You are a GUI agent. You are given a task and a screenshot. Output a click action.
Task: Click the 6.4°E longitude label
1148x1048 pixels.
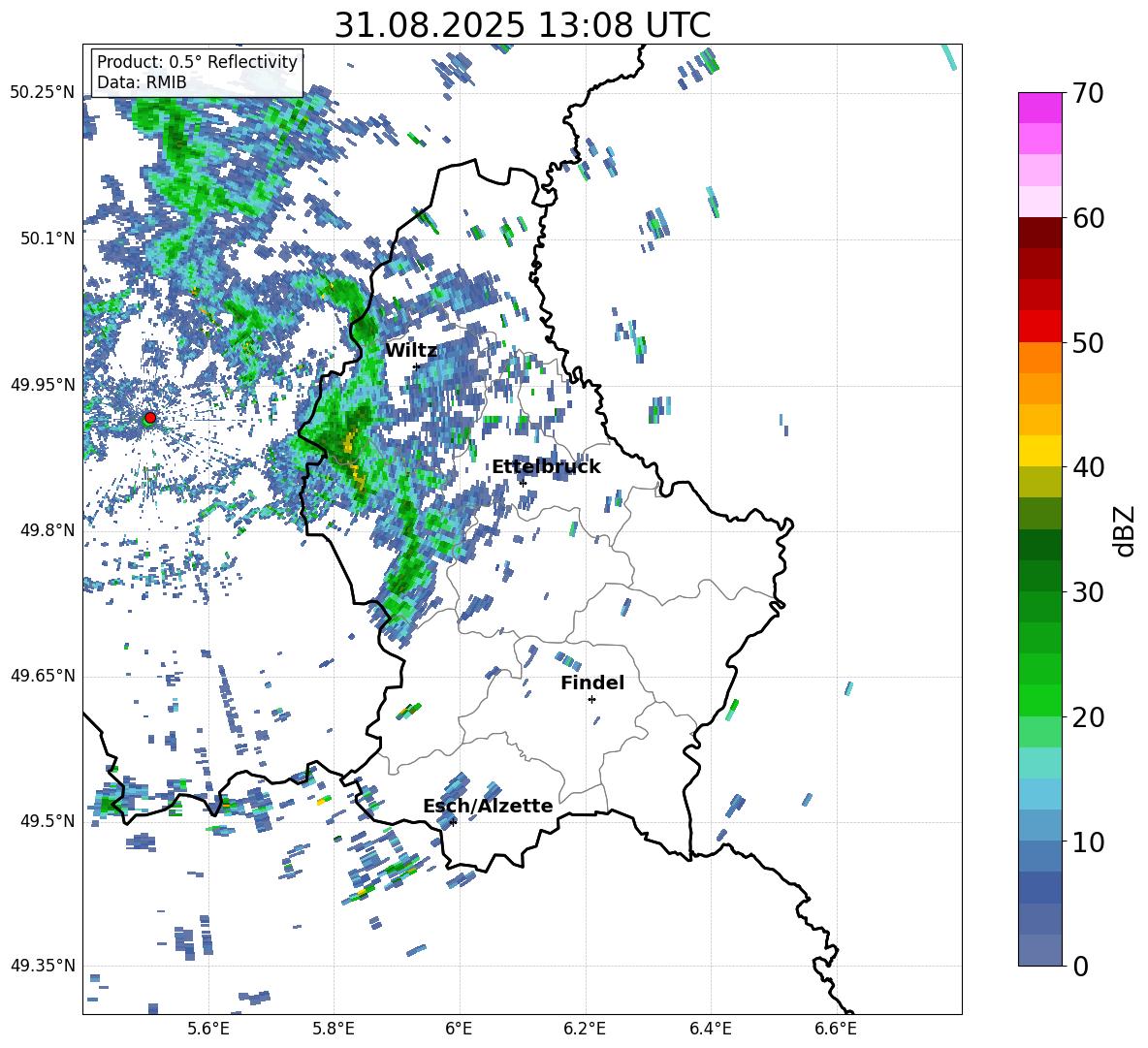pos(710,1029)
